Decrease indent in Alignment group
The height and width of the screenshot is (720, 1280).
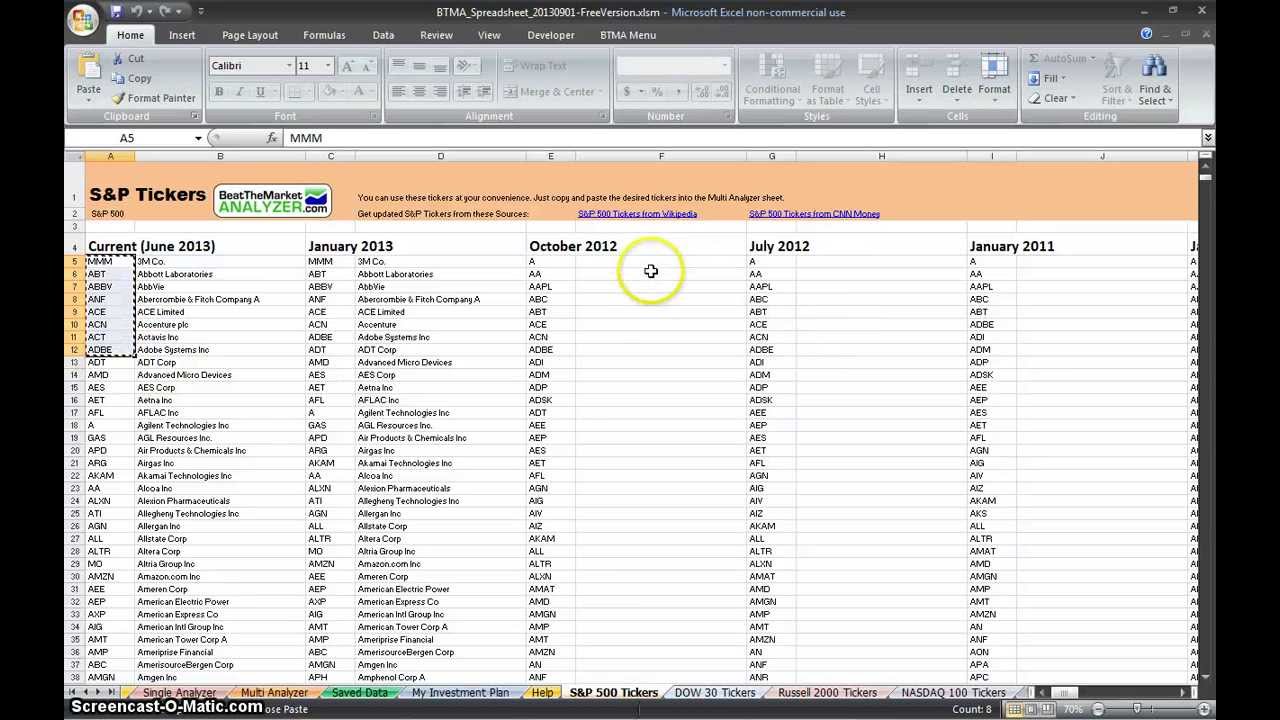click(463, 92)
